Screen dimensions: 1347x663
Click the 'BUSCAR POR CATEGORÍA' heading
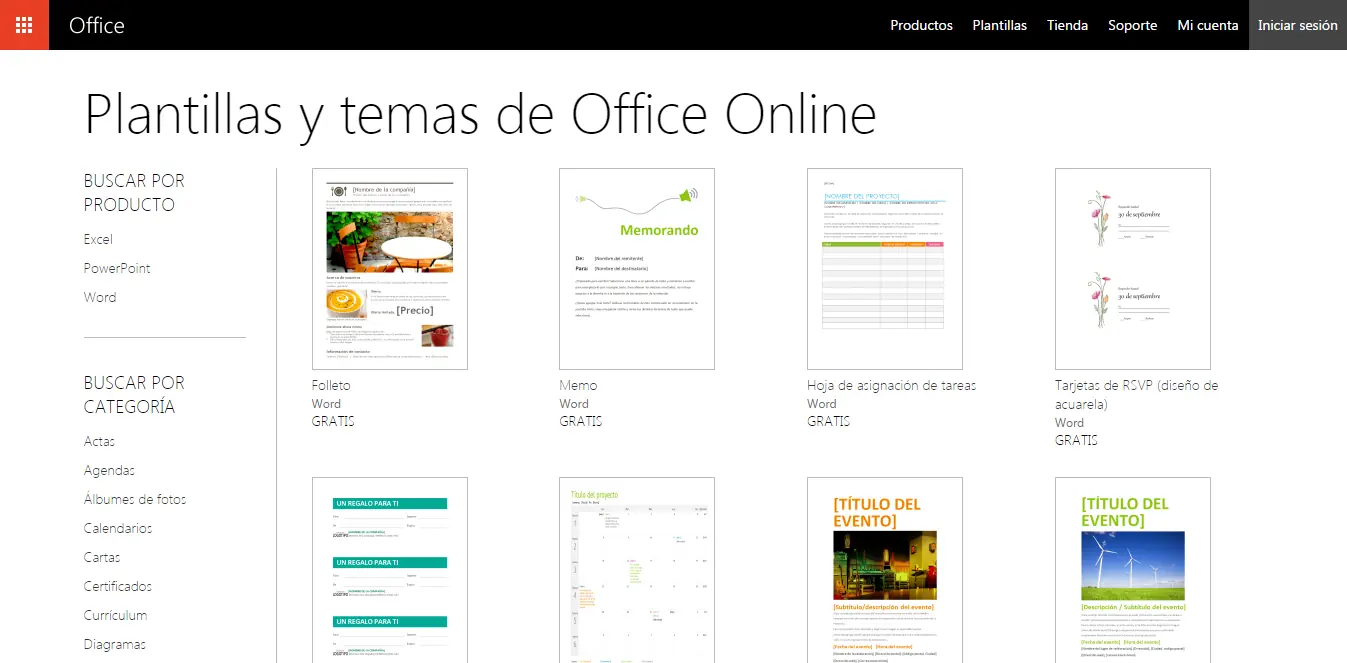click(x=134, y=395)
